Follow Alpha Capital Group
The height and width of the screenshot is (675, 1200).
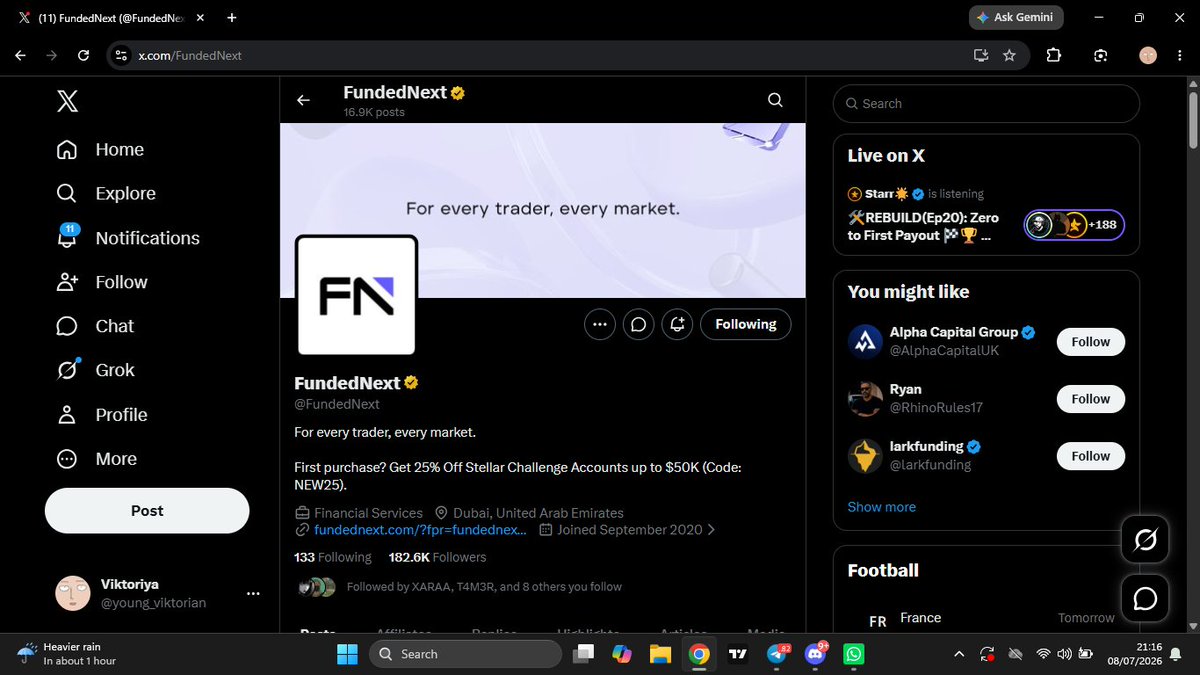(1091, 342)
